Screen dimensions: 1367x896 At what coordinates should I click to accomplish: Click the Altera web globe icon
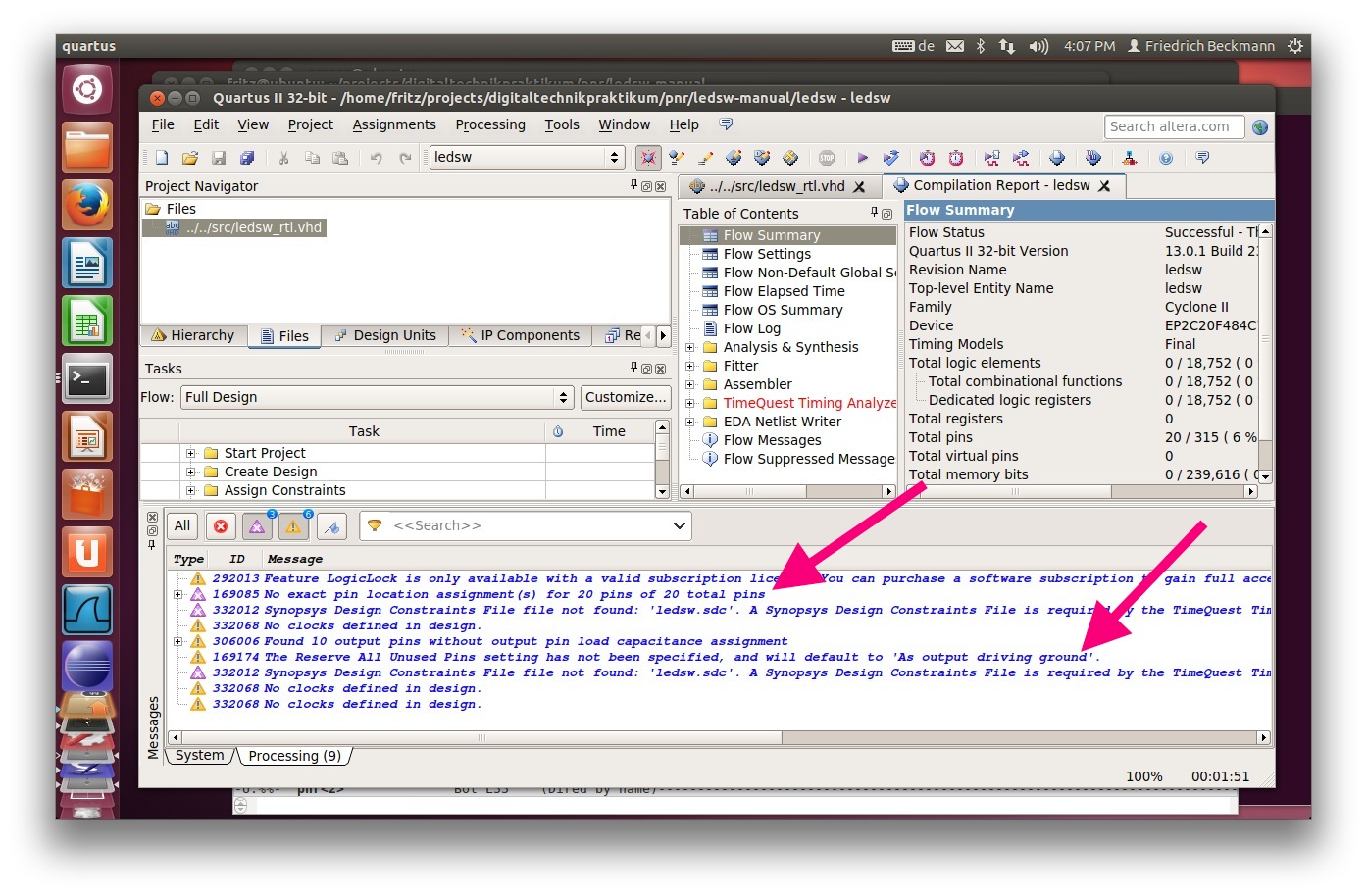click(1260, 127)
